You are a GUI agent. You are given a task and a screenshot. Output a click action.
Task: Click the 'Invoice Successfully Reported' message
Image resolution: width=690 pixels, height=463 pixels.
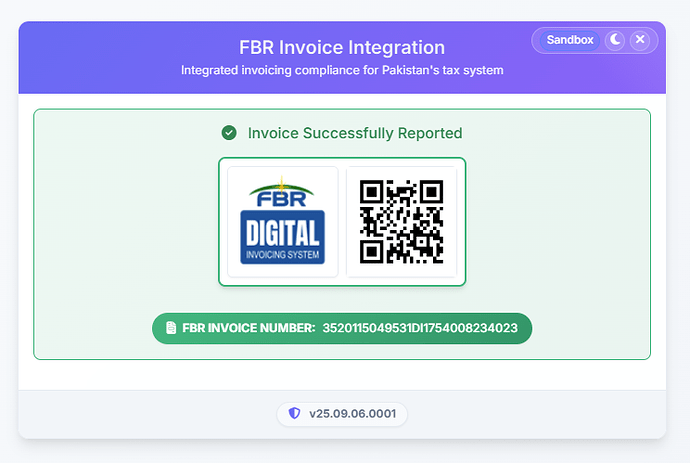tap(355, 133)
